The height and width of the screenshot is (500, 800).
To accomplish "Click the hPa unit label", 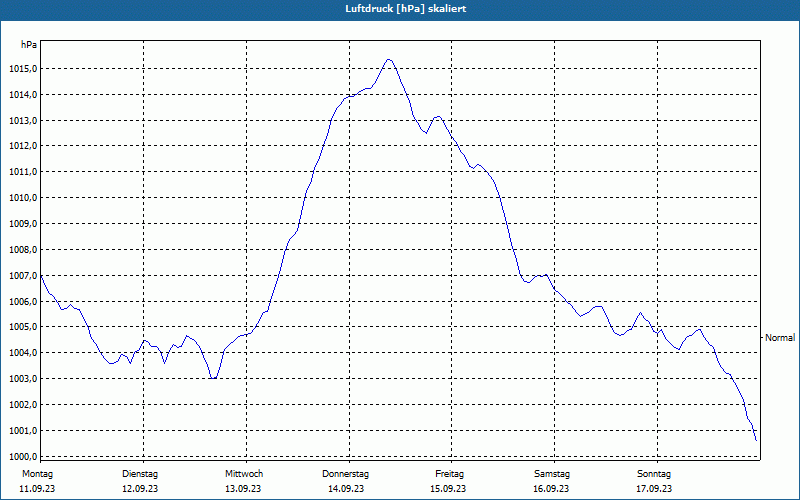I will 29,45.
